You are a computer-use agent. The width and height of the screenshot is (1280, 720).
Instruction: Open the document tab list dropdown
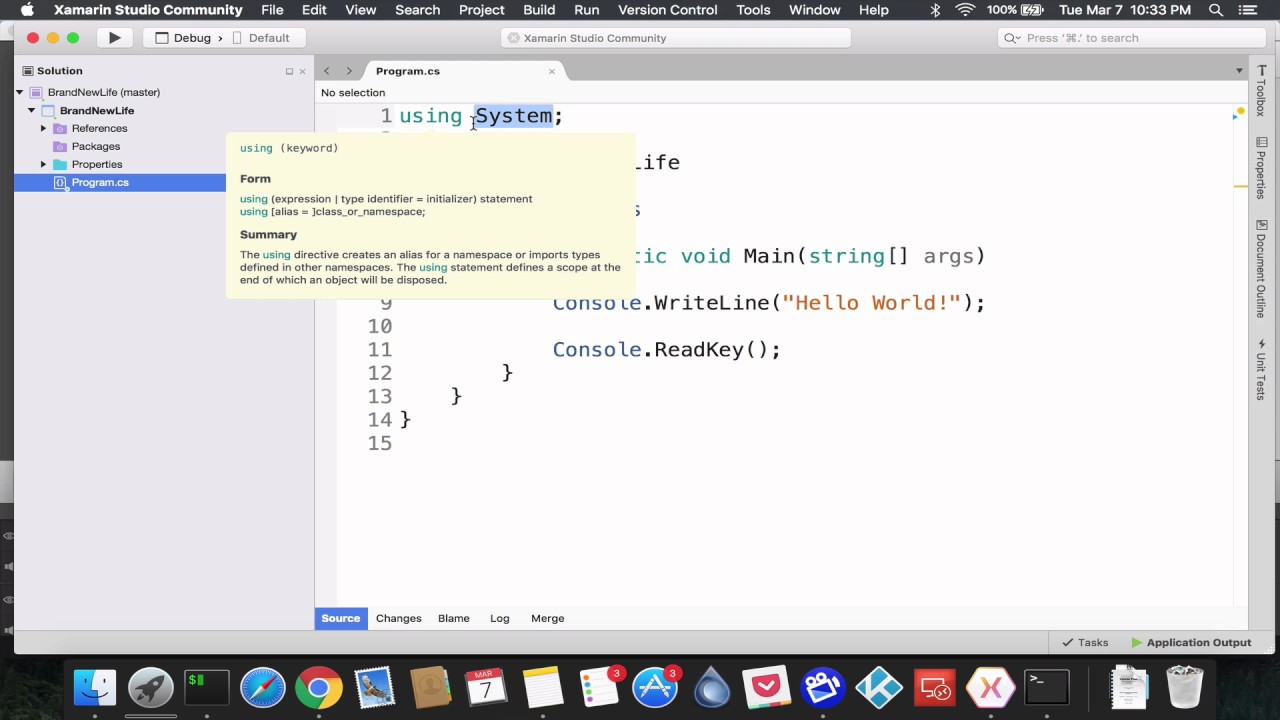(1239, 71)
